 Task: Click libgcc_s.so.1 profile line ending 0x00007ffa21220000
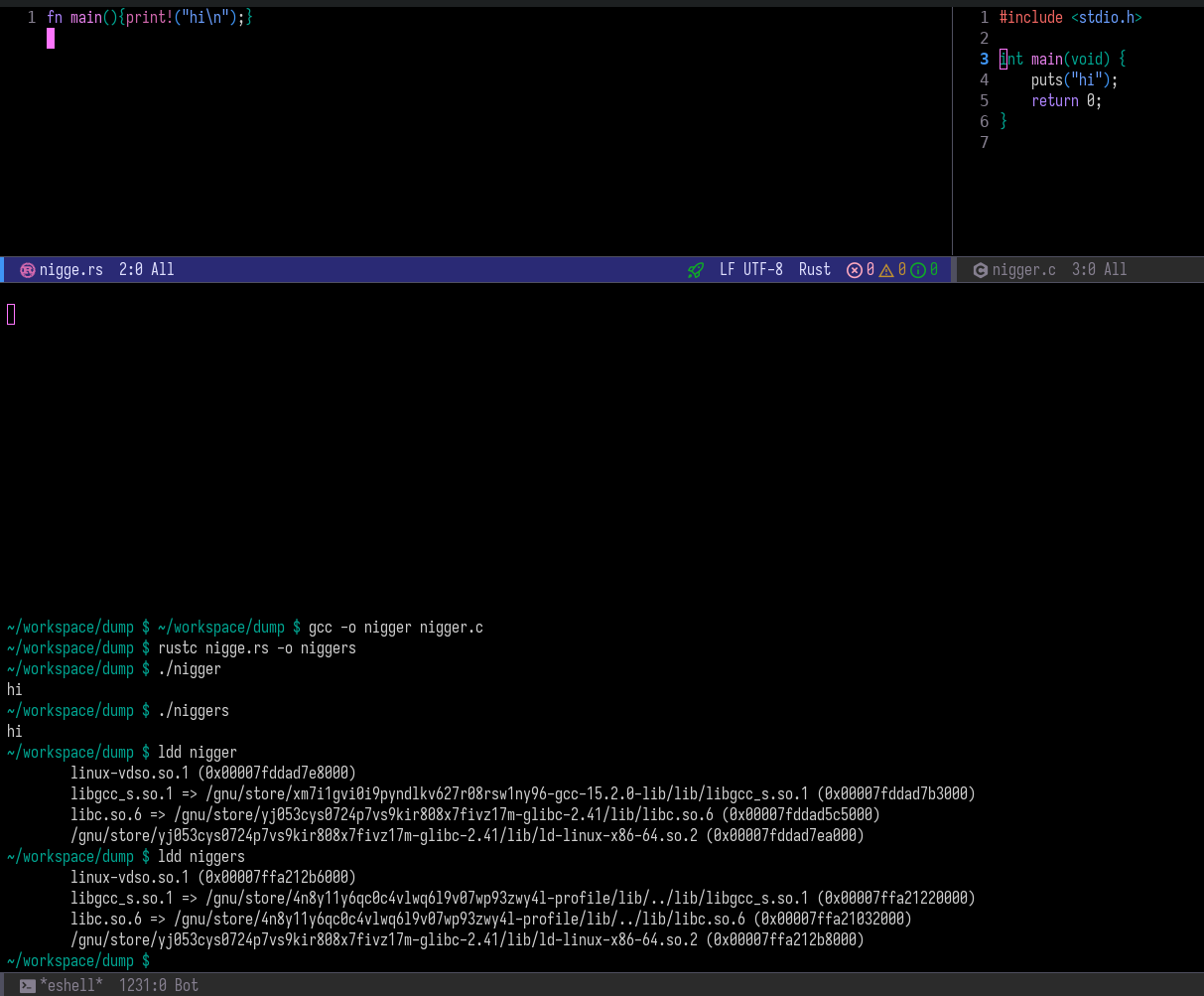coord(523,899)
